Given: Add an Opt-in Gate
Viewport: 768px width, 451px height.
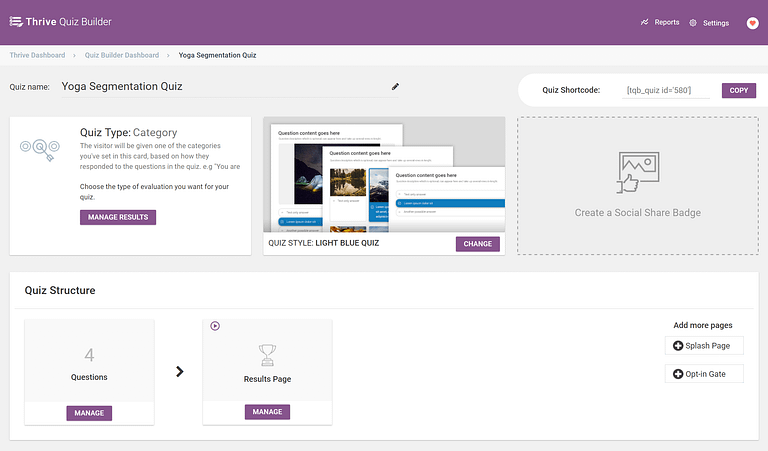Looking at the screenshot, I should 704,374.
